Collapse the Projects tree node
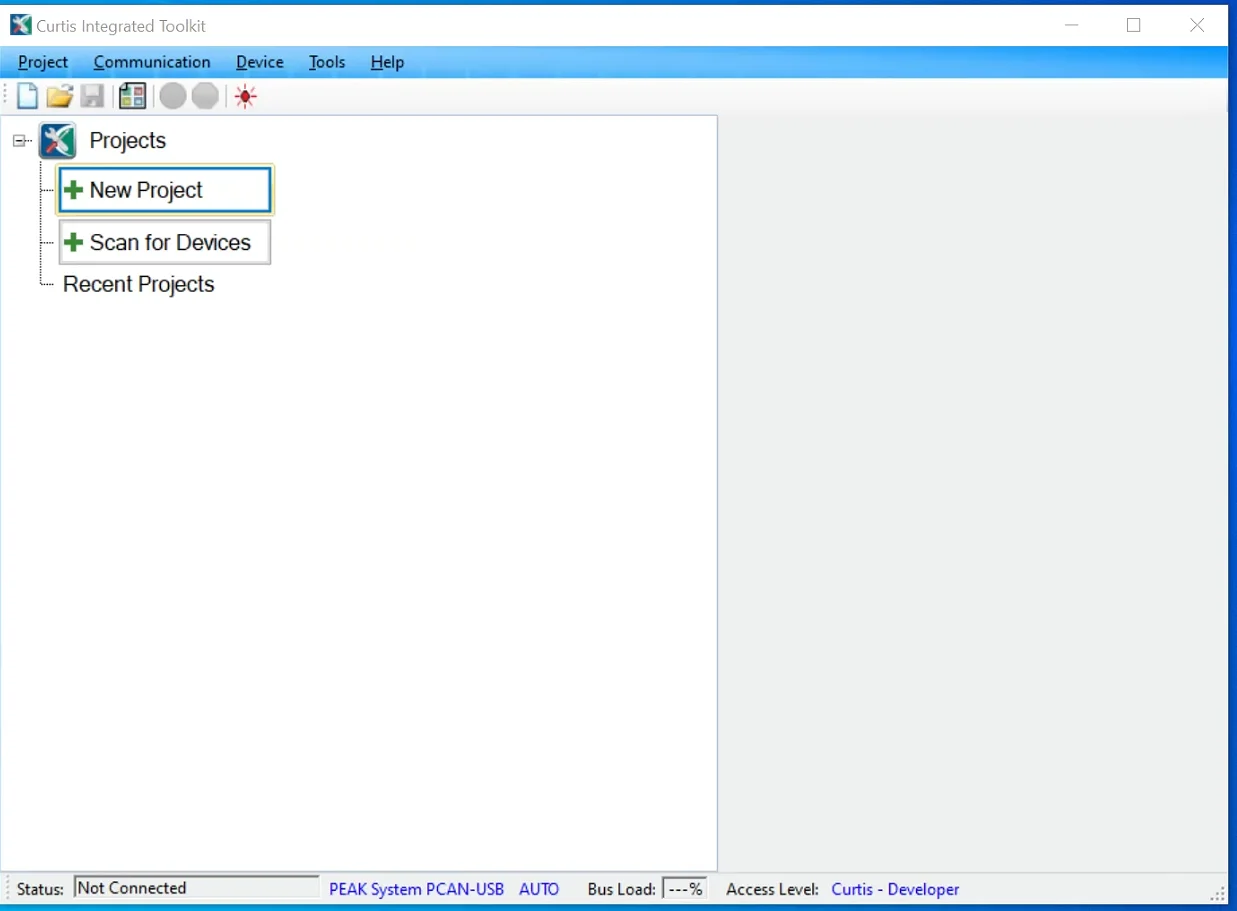Viewport: 1237px width, 911px height. [x=18, y=141]
